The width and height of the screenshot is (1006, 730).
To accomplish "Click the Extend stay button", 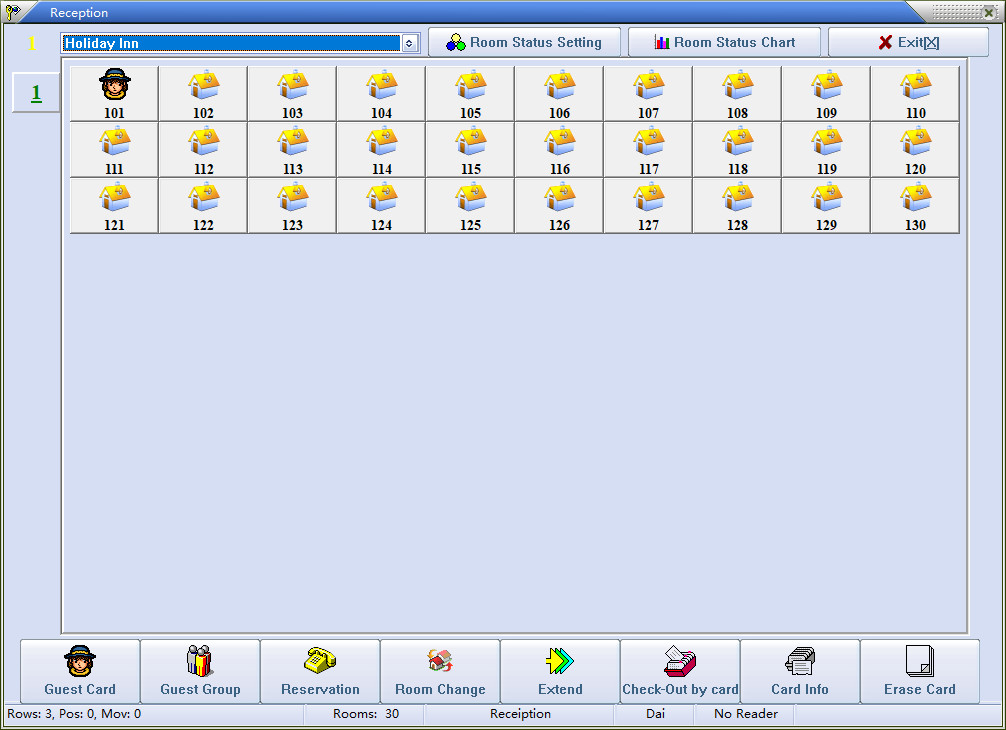I will [x=560, y=671].
